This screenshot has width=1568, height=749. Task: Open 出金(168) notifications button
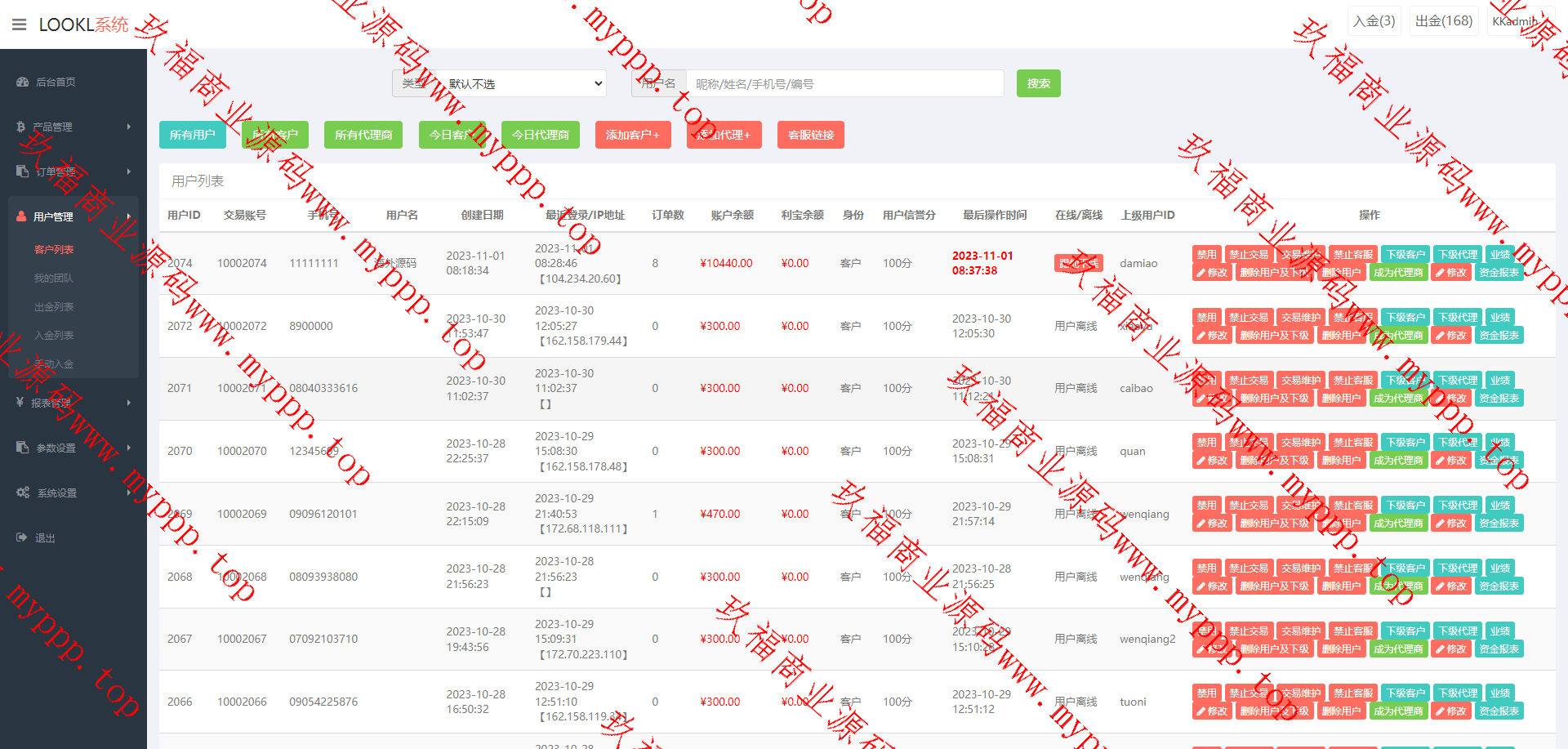[1444, 21]
